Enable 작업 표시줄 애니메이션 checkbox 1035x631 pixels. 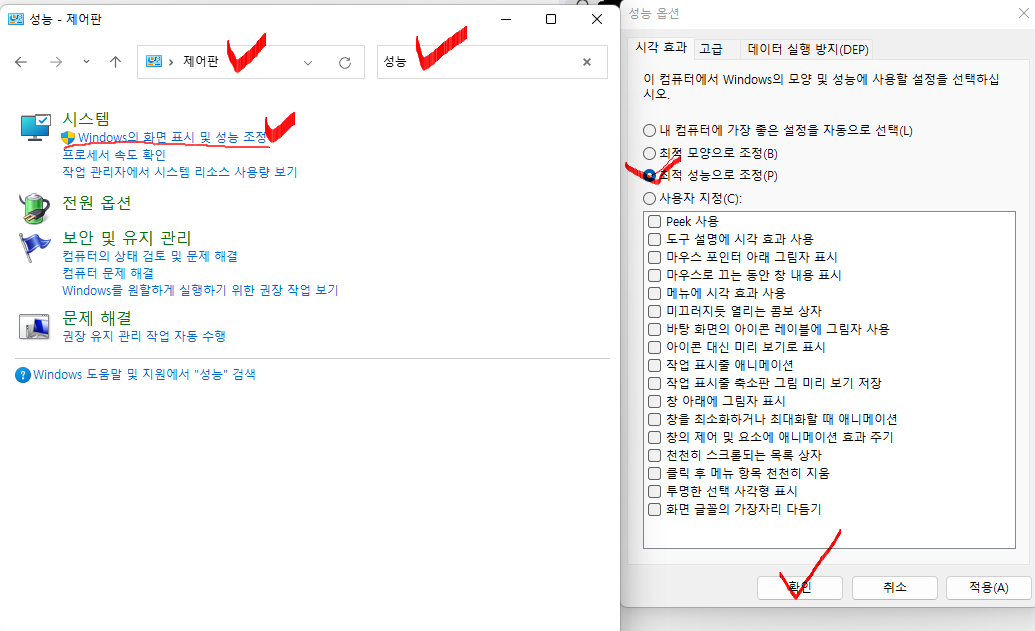pyautogui.click(x=654, y=365)
